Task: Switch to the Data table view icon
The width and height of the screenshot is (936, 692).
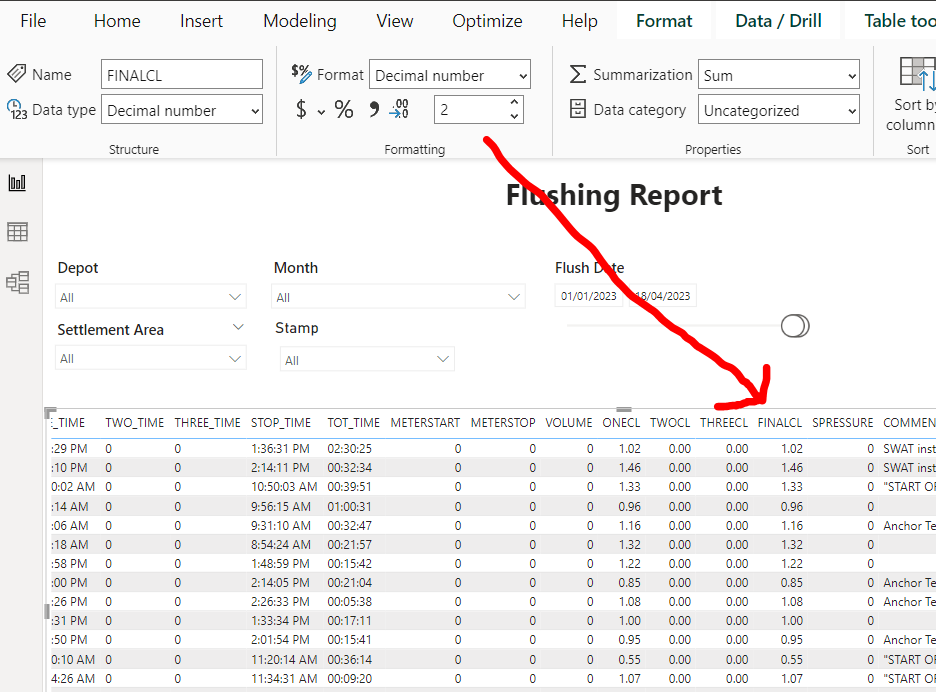Action: (x=17, y=232)
